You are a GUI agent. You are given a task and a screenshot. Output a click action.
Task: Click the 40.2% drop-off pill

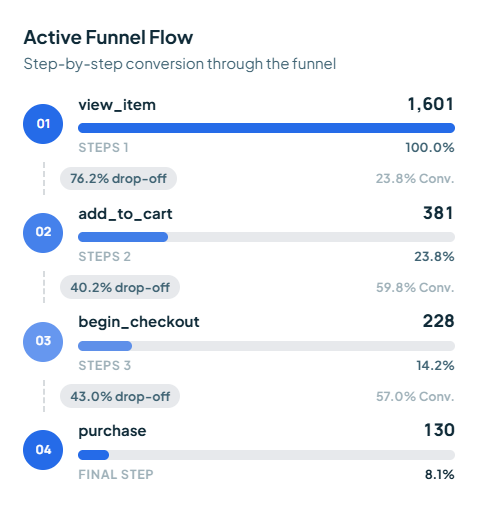point(120,287)
